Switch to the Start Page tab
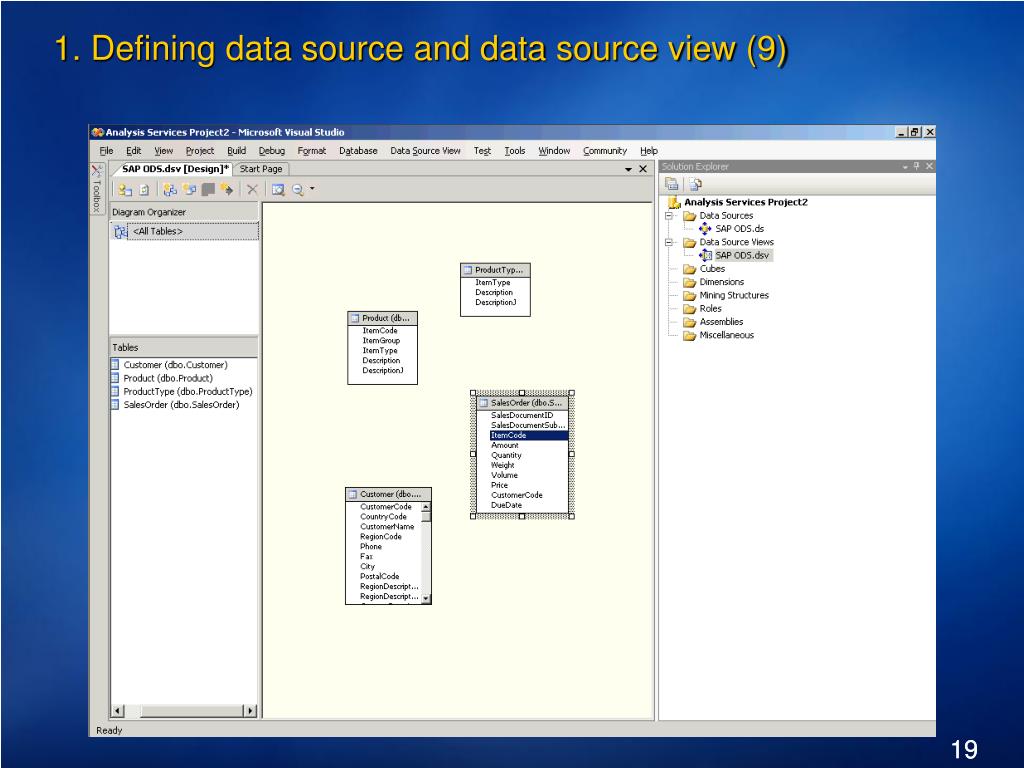This screenshot has height=768, width=1024. [261, 169]
